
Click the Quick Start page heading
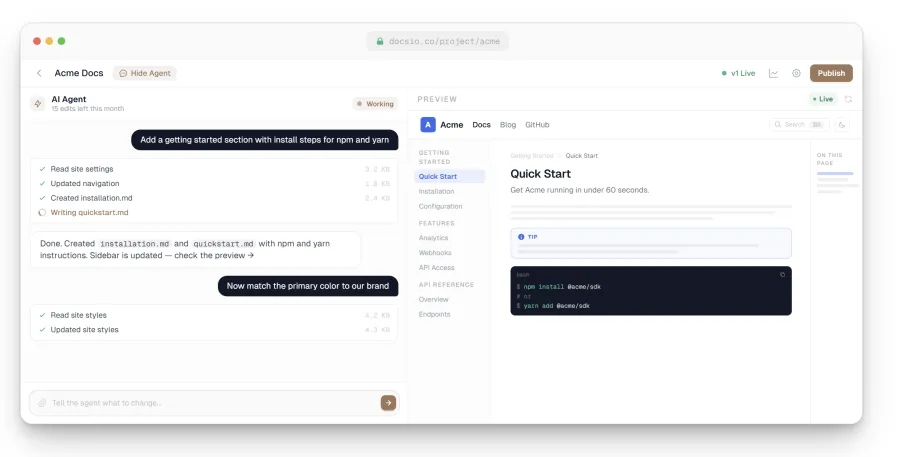point(540,173)
